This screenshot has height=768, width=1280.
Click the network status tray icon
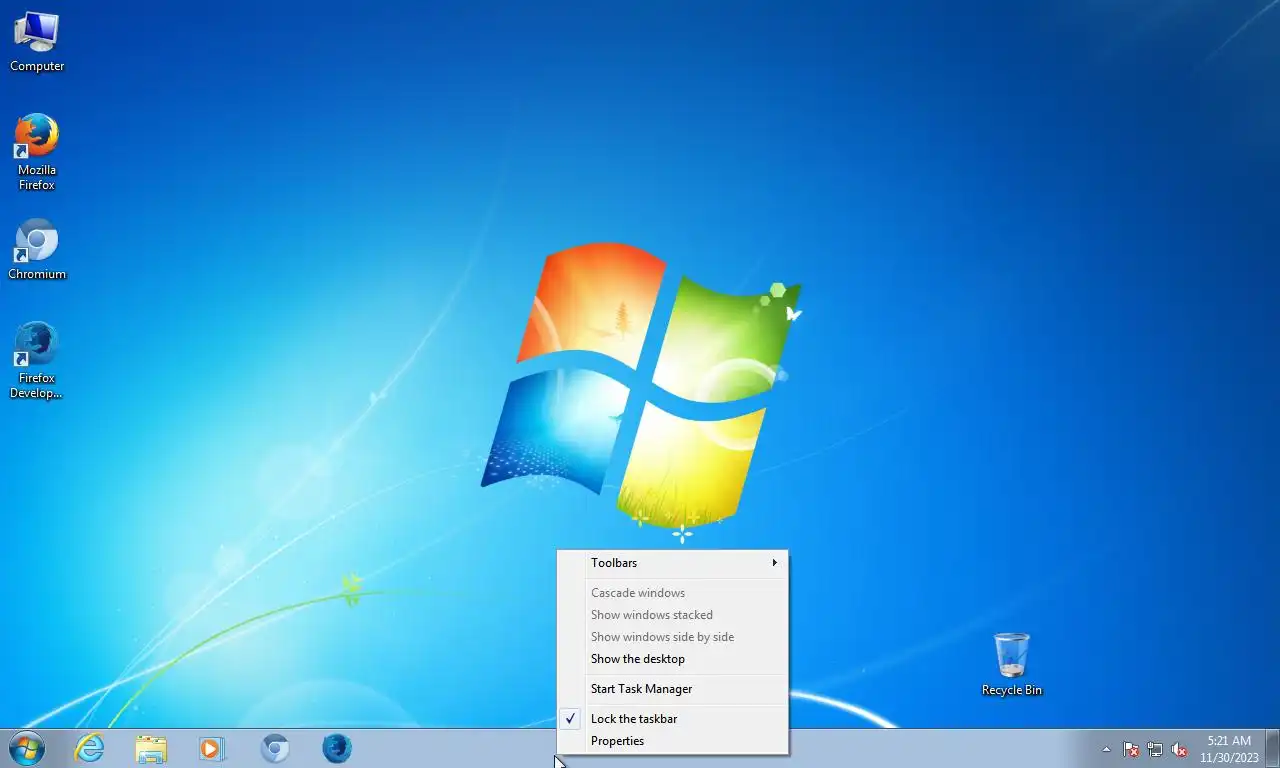pos(1155,749)
